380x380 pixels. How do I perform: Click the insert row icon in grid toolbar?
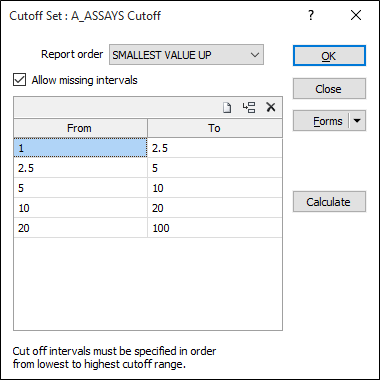pos(249,107)
